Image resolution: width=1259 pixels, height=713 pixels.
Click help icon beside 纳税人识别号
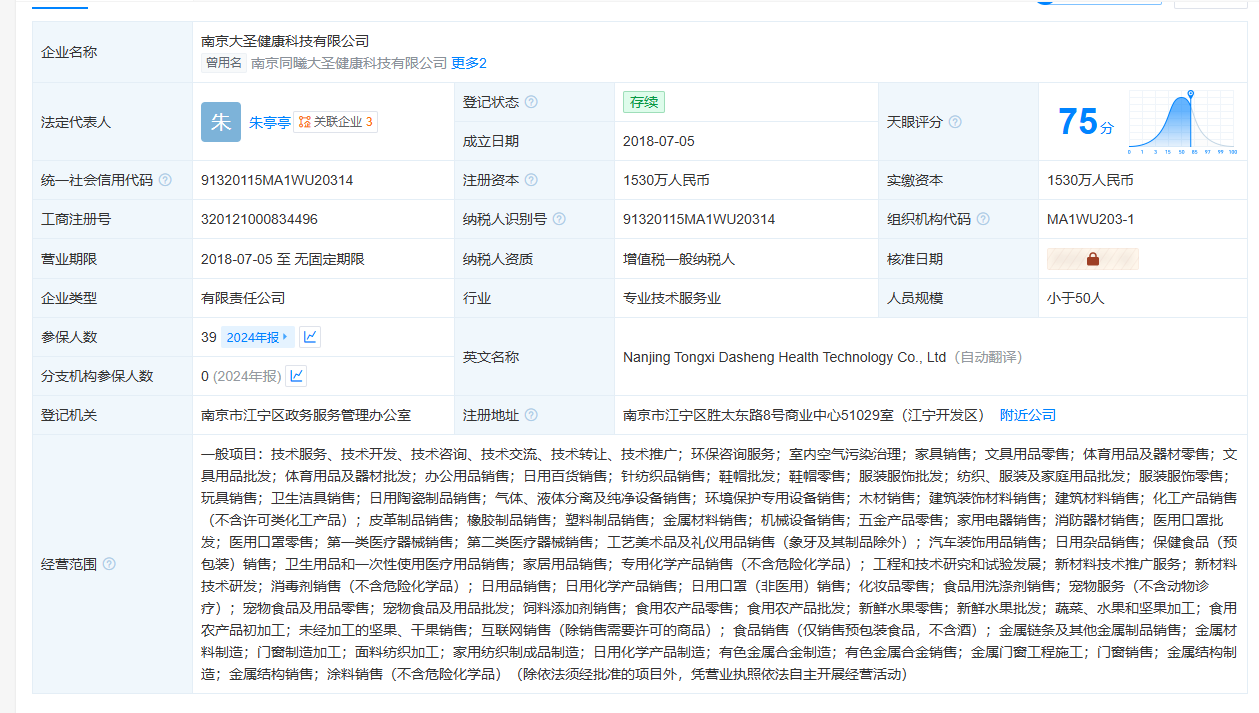[559, 220]
